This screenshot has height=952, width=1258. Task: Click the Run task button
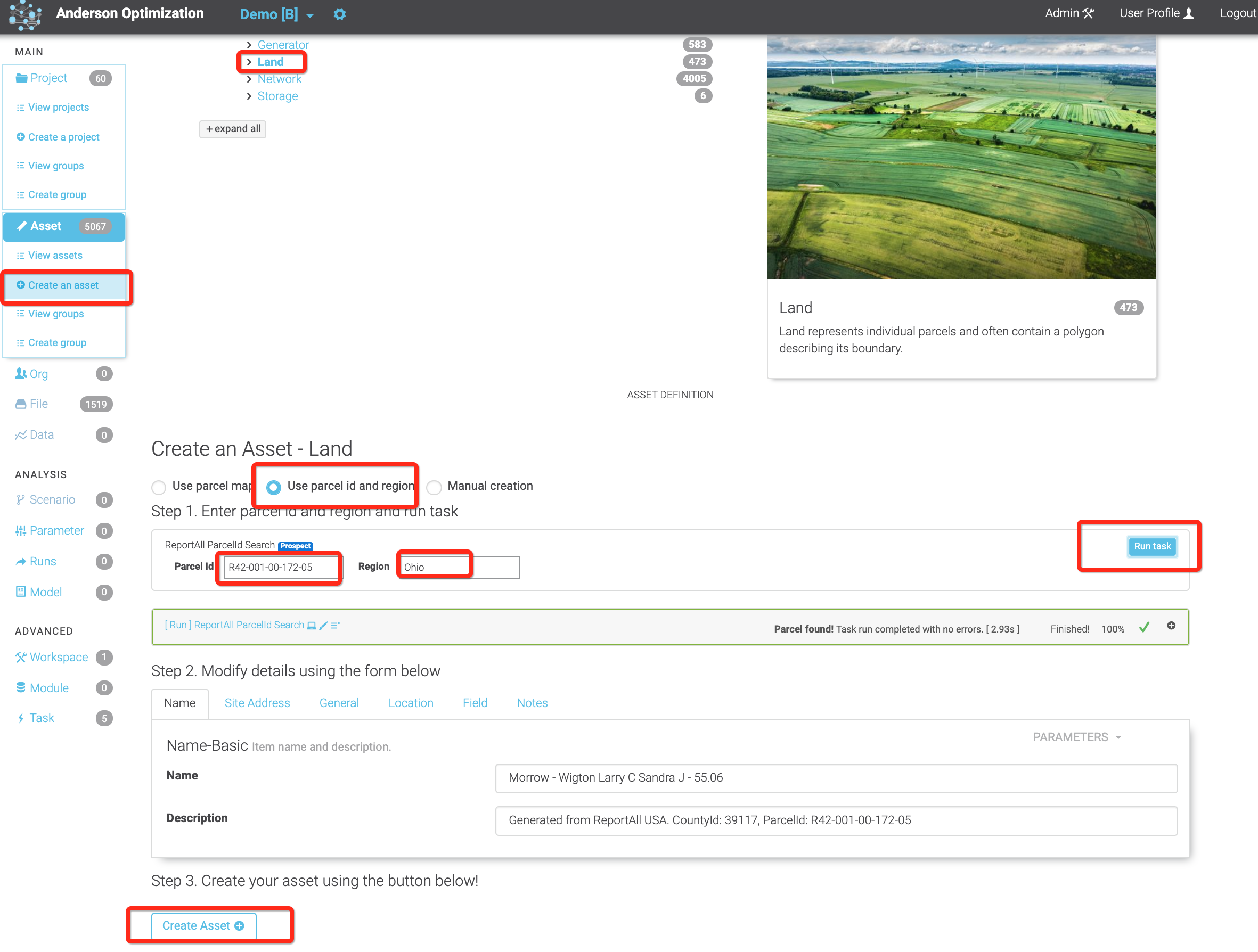tap(1151, 546)
